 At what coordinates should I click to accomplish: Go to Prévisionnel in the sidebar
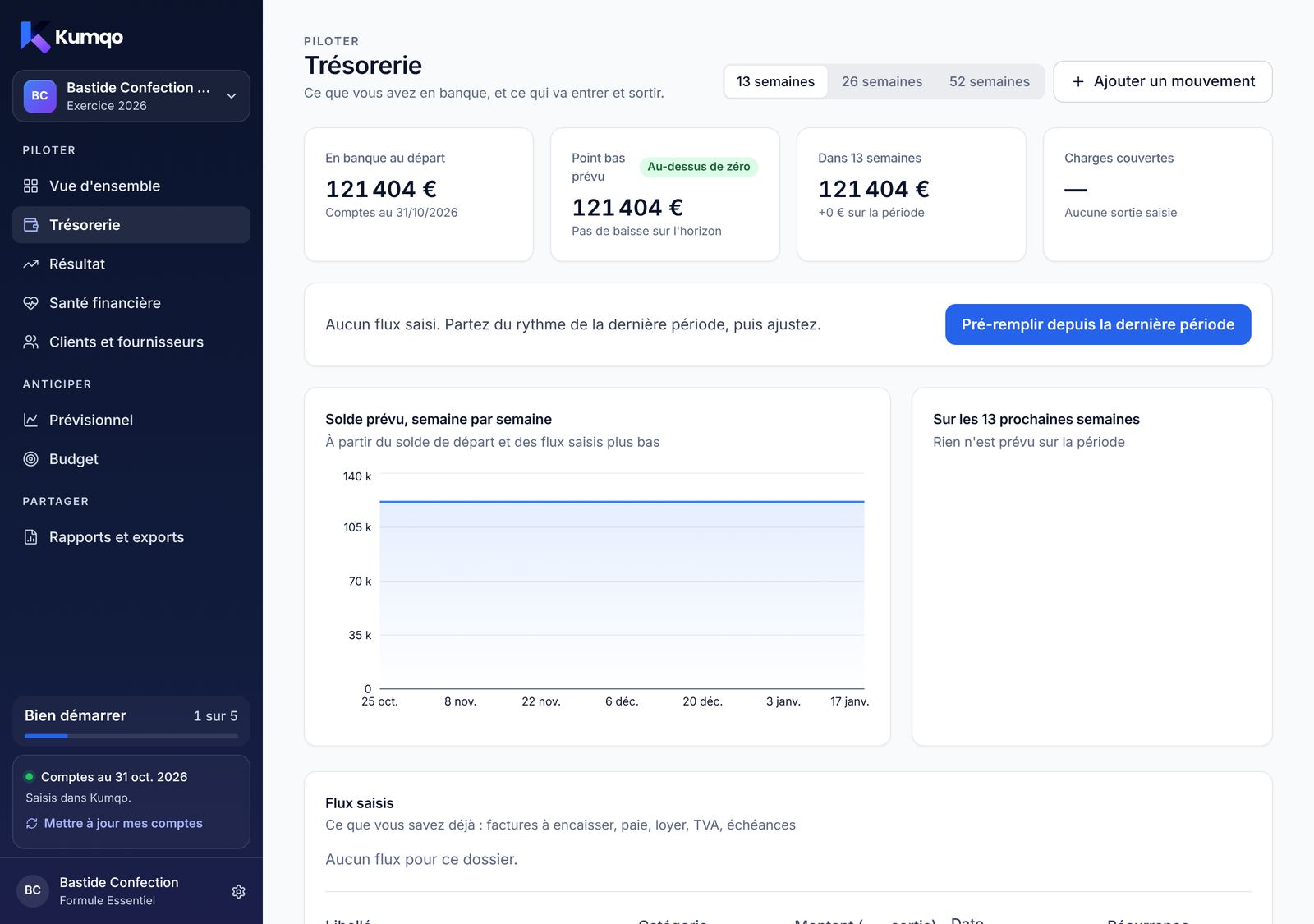pyautogui.click(x=131, y=420)
